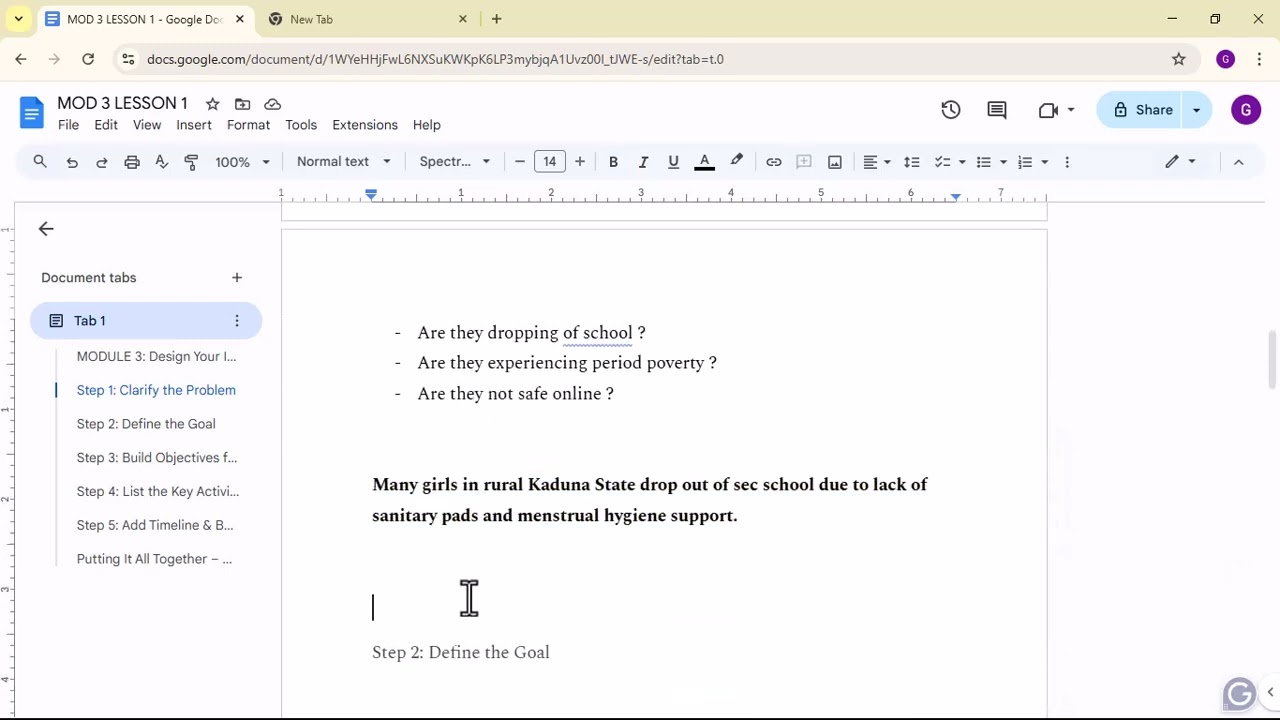Image resolution: width=1280 pixels, height=720 pixels.
Task: Open the File menu
Action: pyautogui.click(x=68, y=125)
